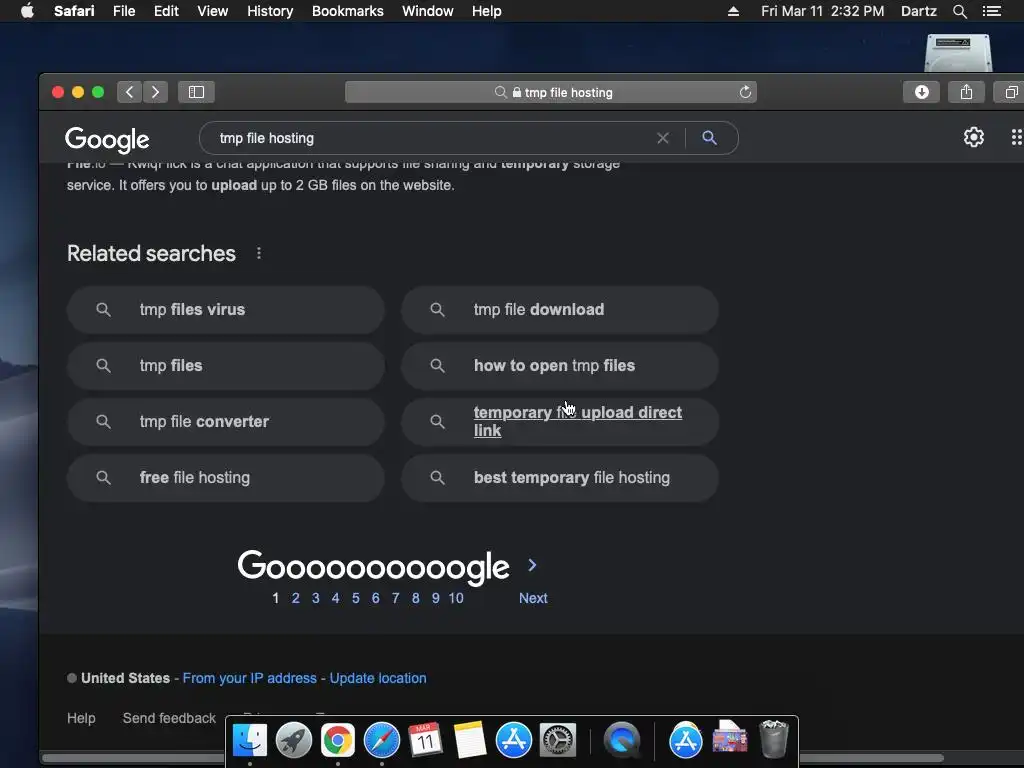Select related search 'tmp files'
The image size is (1024, 768).
[225, 366]
